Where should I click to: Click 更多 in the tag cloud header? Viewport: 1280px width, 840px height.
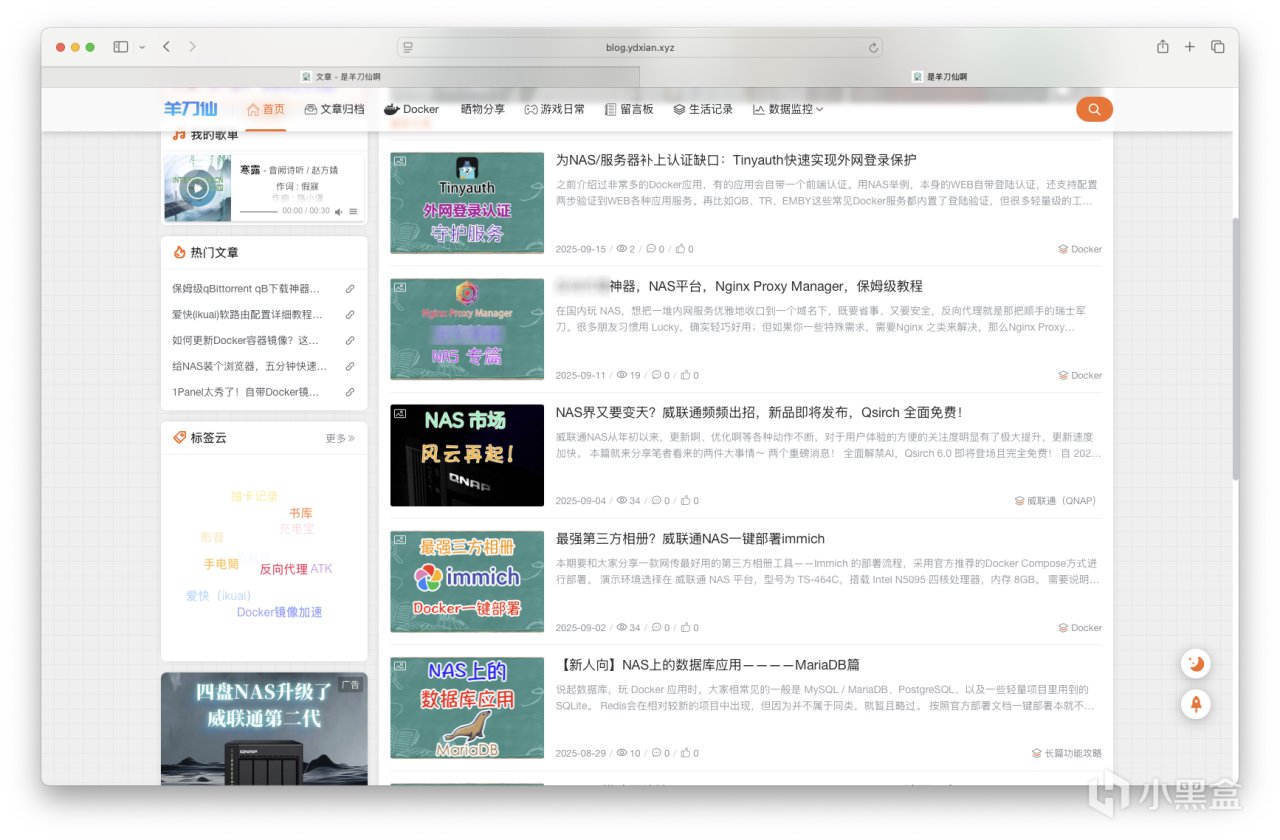[340, 438]
